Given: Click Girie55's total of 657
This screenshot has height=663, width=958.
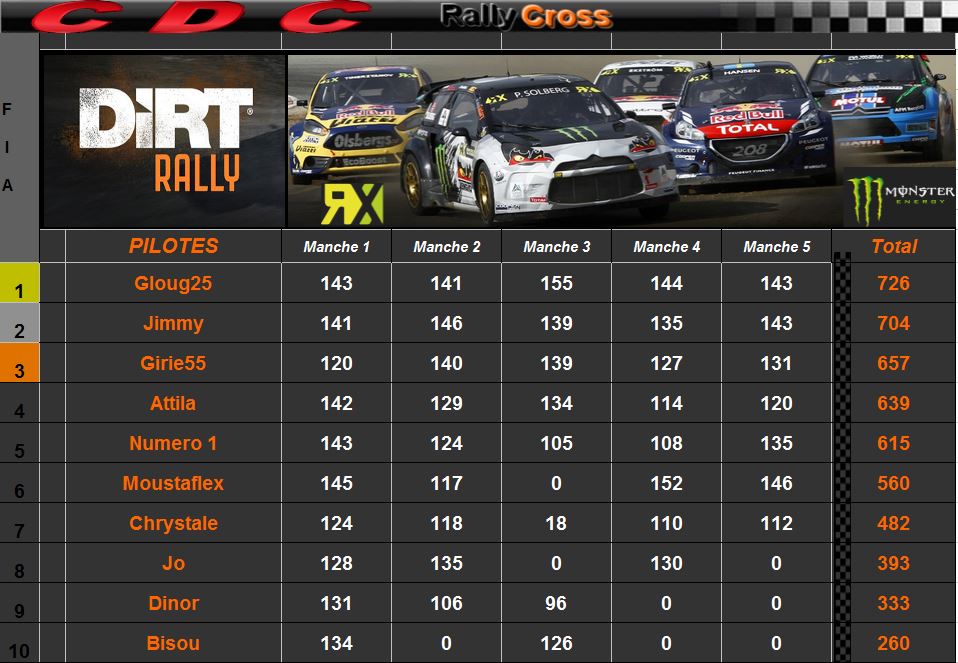Looking at the screenshot, I should coord(894,363).
